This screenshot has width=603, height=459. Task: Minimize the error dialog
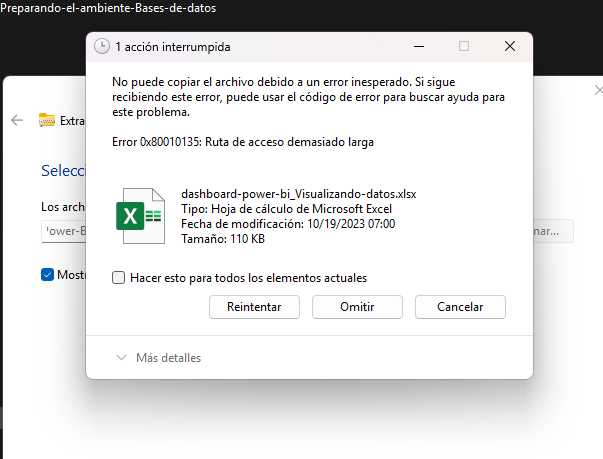[419, 47]
